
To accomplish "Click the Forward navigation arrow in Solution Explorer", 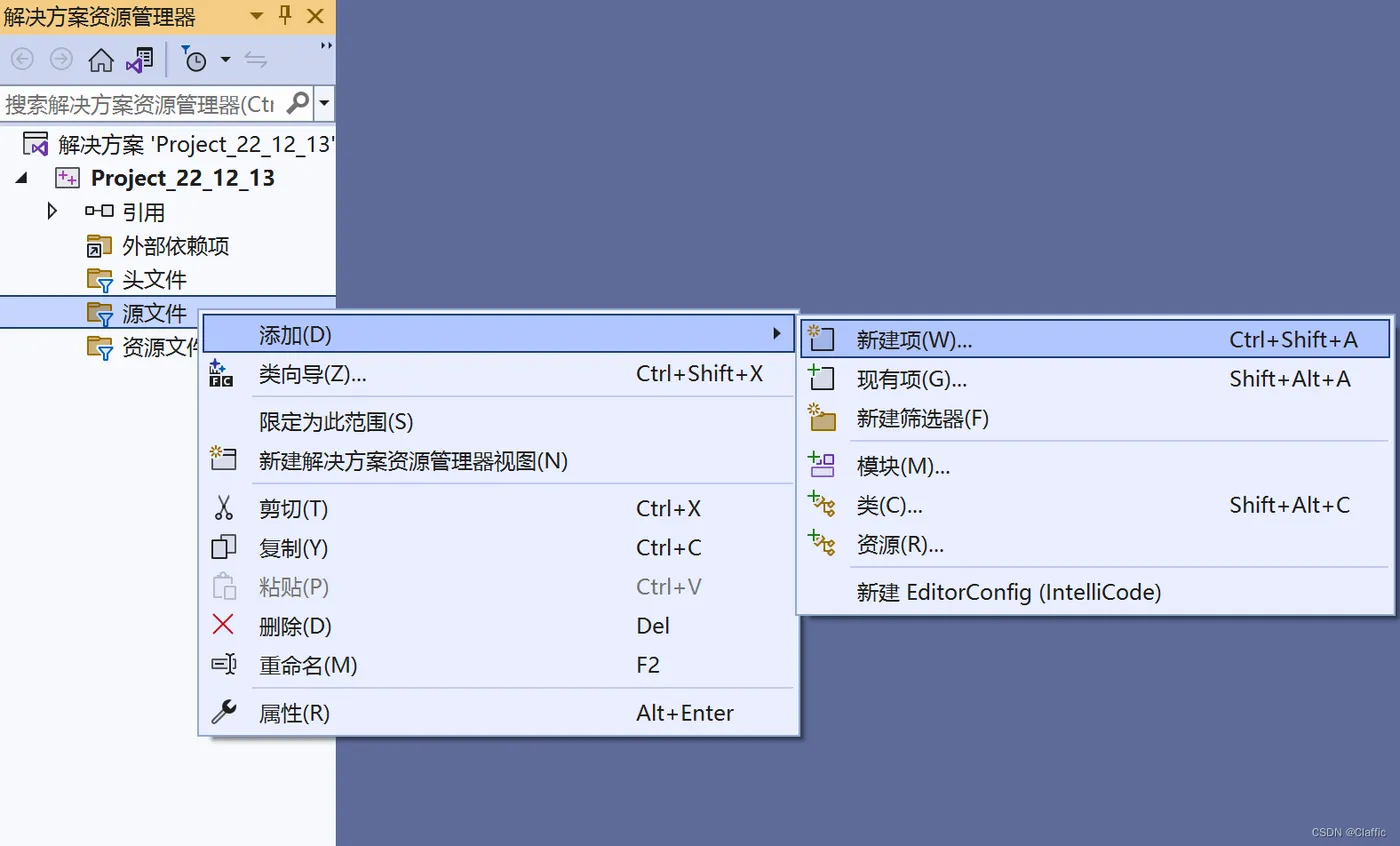I will pos(61,60).
